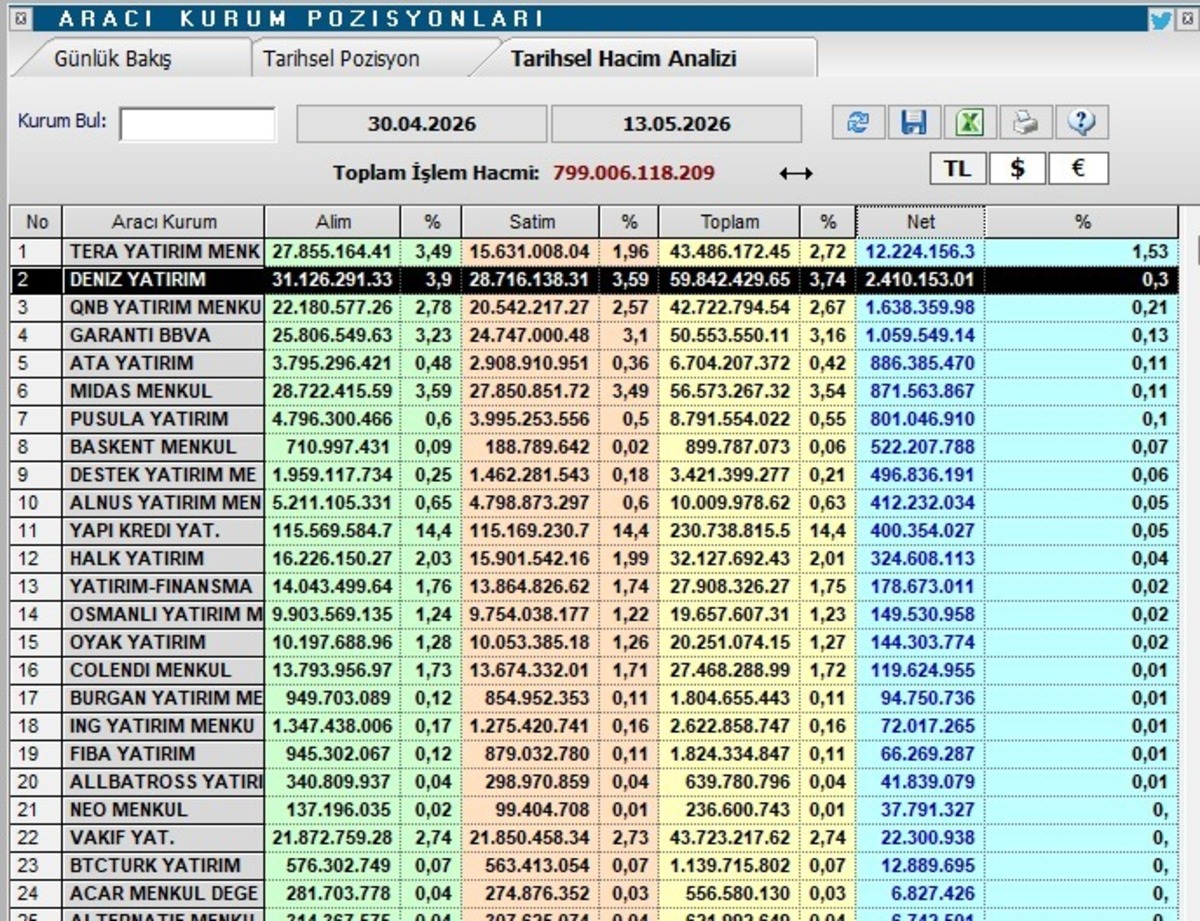Select the DENIZ YATIRIM row
This screenshot has height=921, width=1200.
tap(596, 279)
